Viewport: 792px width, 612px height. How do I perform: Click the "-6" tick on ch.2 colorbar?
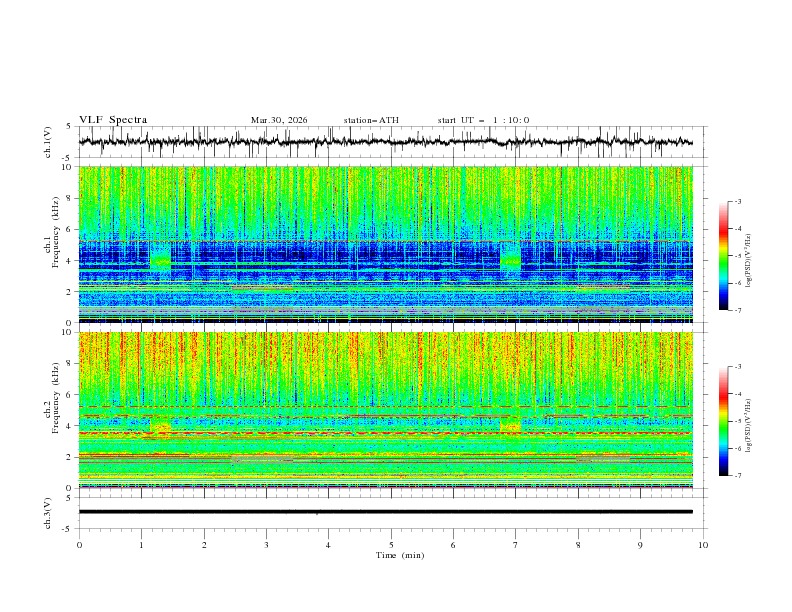pos(738,448)
